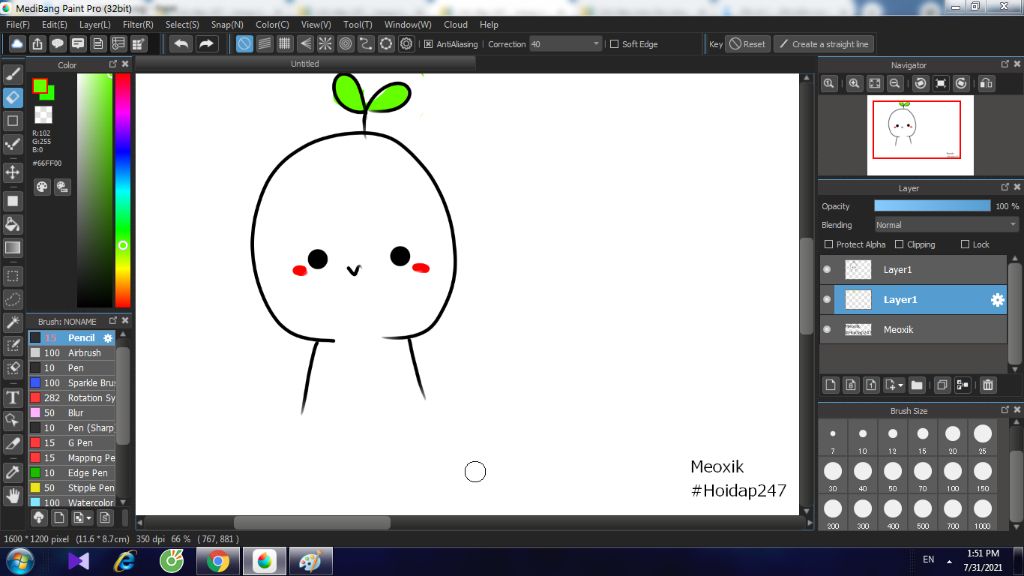Open the color palette icon in Color panel
Image resolution: width=1024 pixels, height=576 pixels.
click(x=42, y=187)
